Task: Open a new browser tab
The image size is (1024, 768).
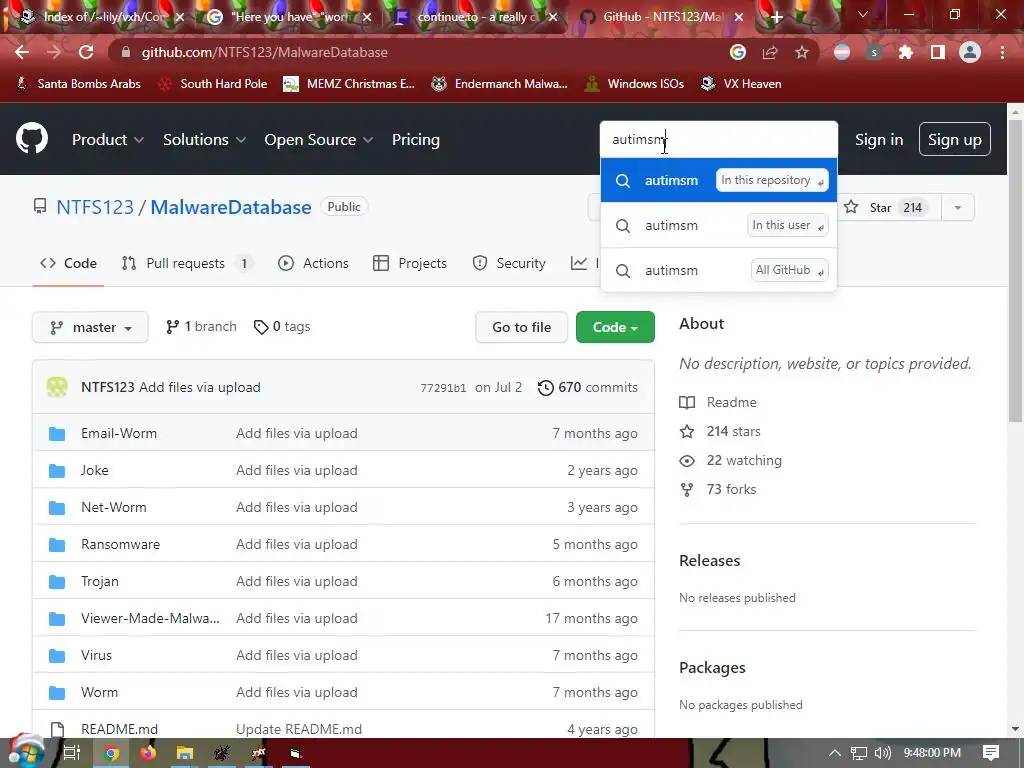Action: point(776,17)
